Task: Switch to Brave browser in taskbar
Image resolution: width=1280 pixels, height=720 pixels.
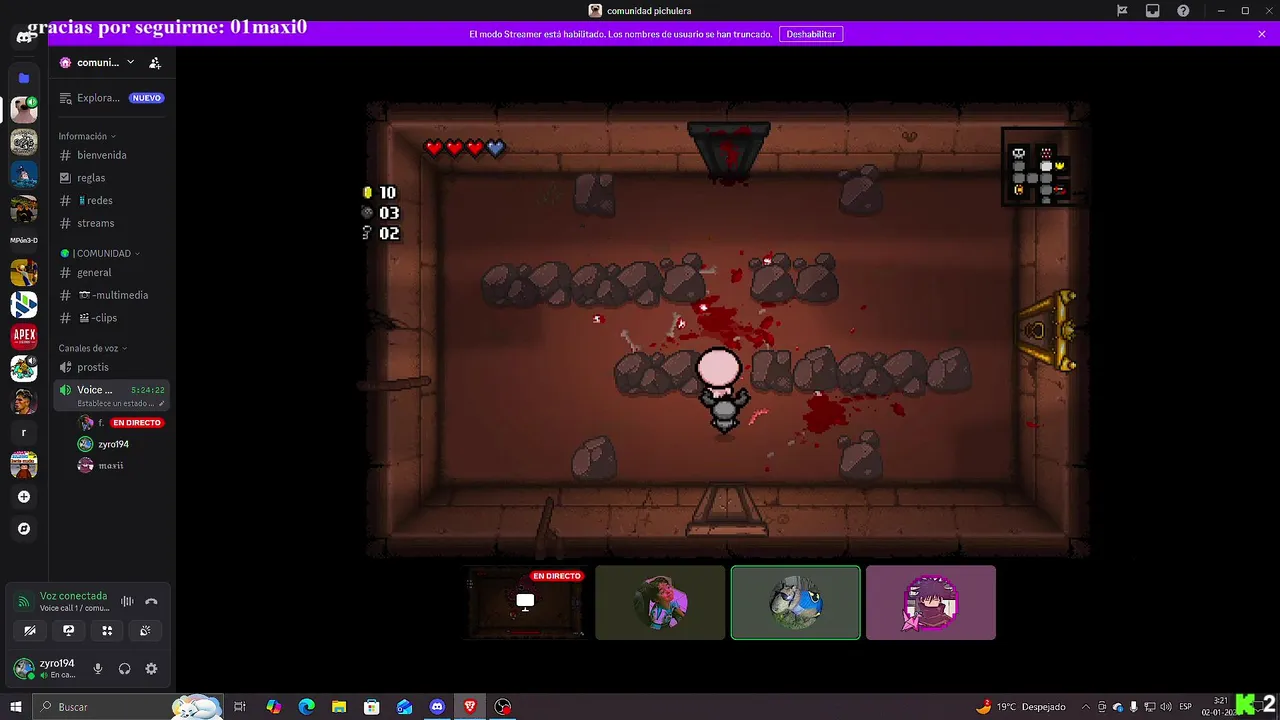Action: [470, 707]
